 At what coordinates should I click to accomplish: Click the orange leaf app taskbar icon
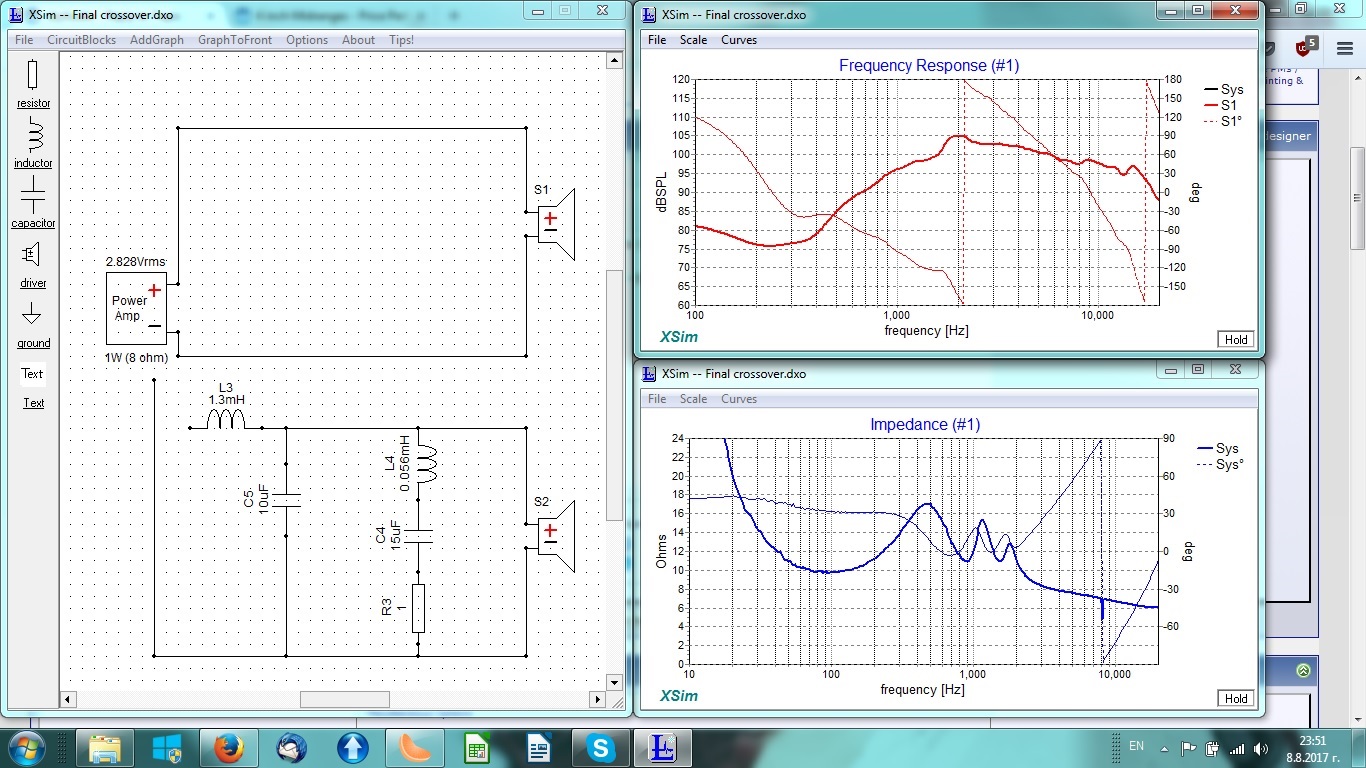(415, 748)
